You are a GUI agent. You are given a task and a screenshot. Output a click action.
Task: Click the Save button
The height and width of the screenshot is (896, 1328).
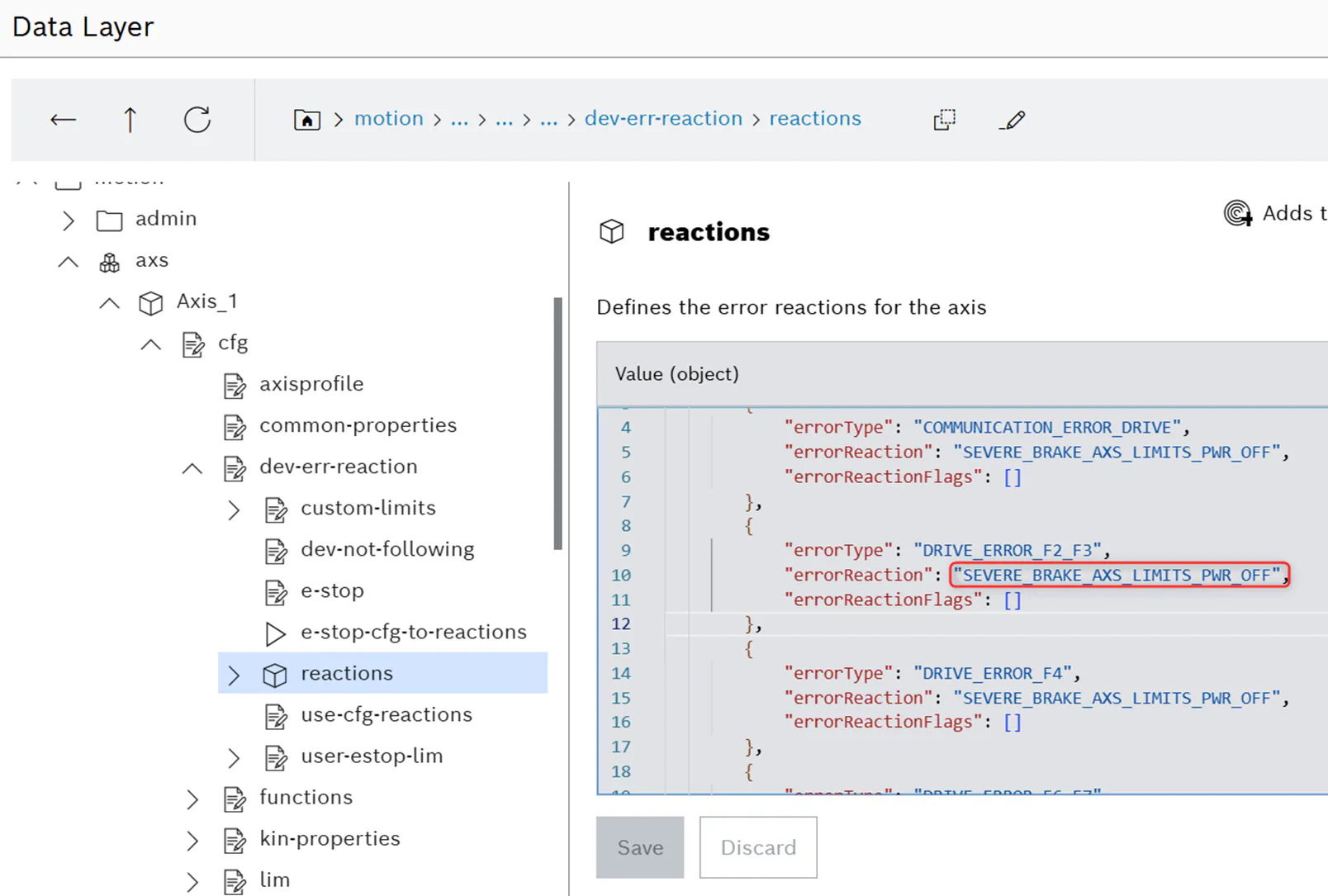pos(640,847)
